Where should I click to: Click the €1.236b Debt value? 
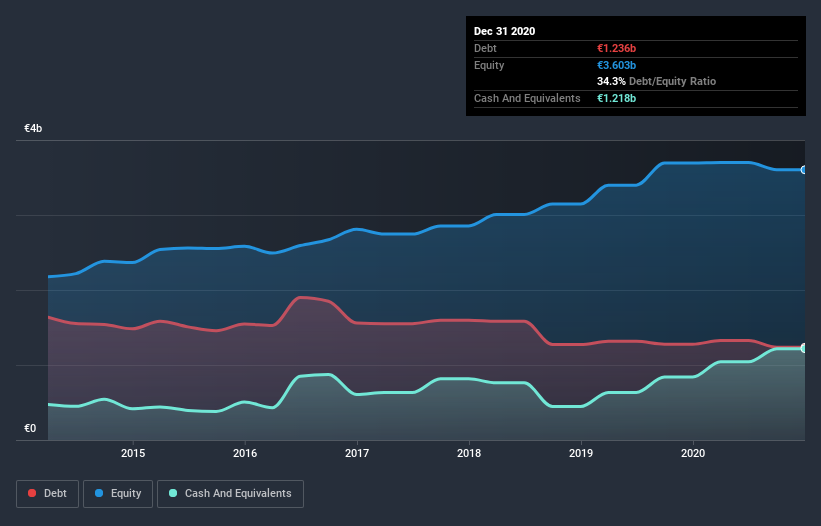616,48
